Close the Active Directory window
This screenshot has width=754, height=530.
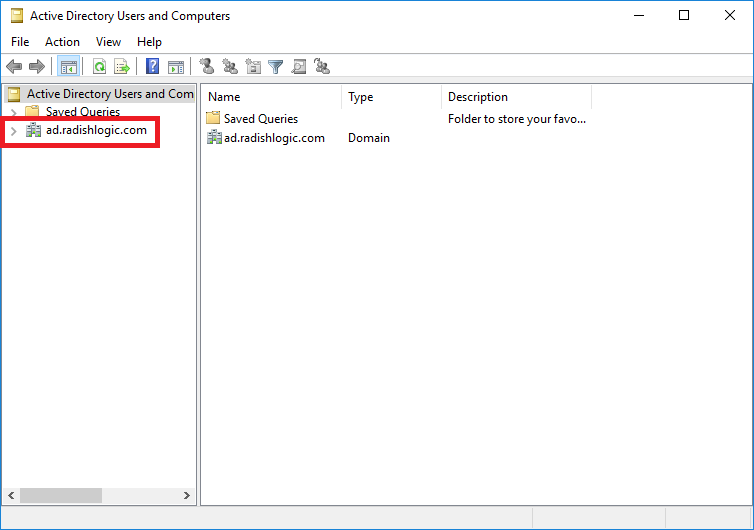coord(729,15)
